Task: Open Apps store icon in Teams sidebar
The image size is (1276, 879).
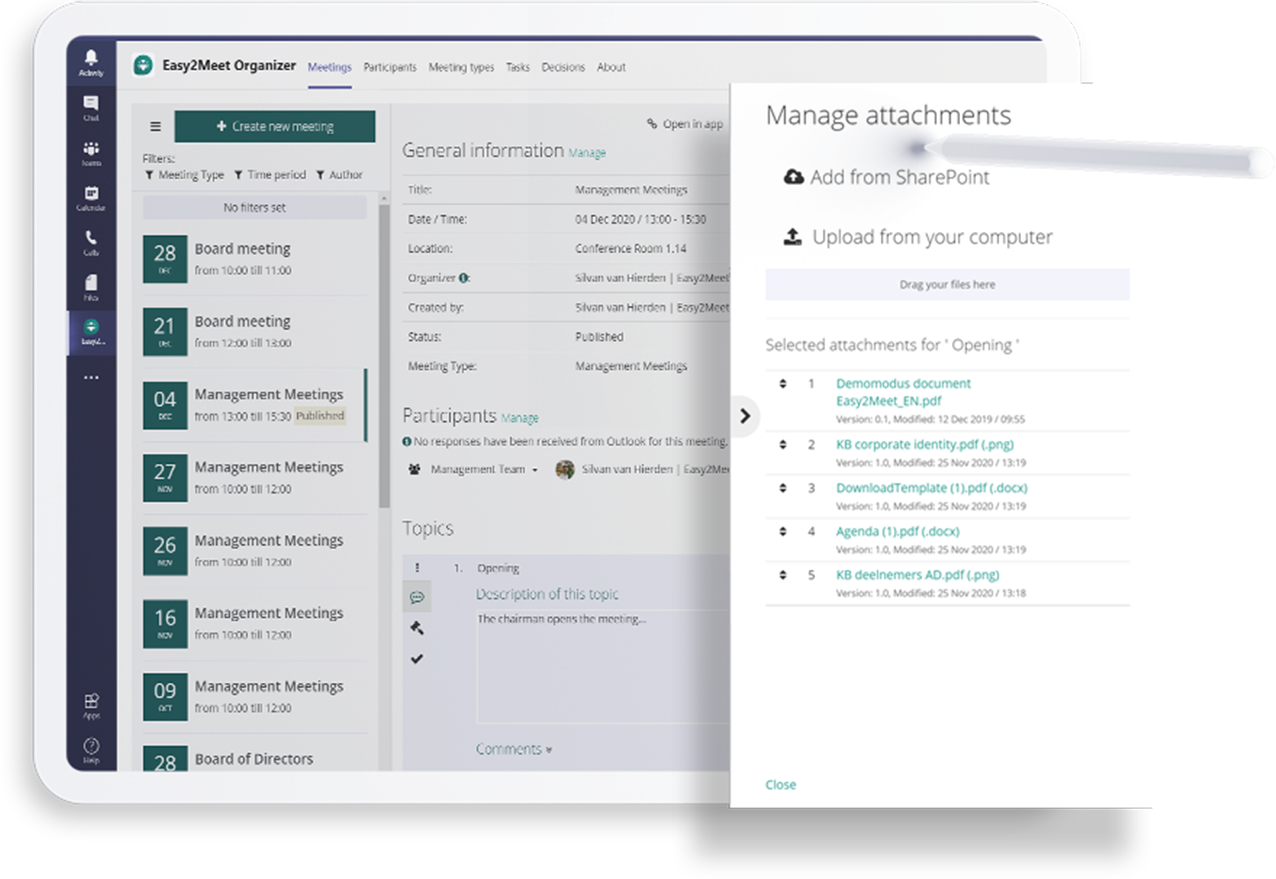Action: (91, 705)
